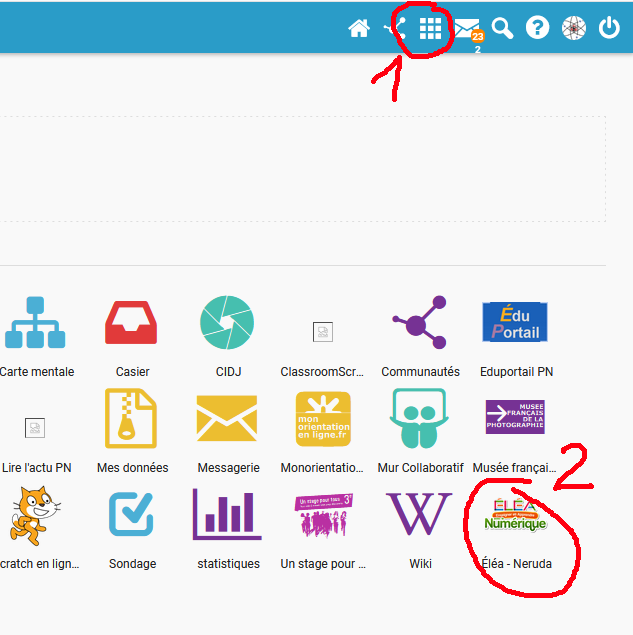Open the Mur Collaboratif app
633x635 pixels.
click(x=420, y=418)
